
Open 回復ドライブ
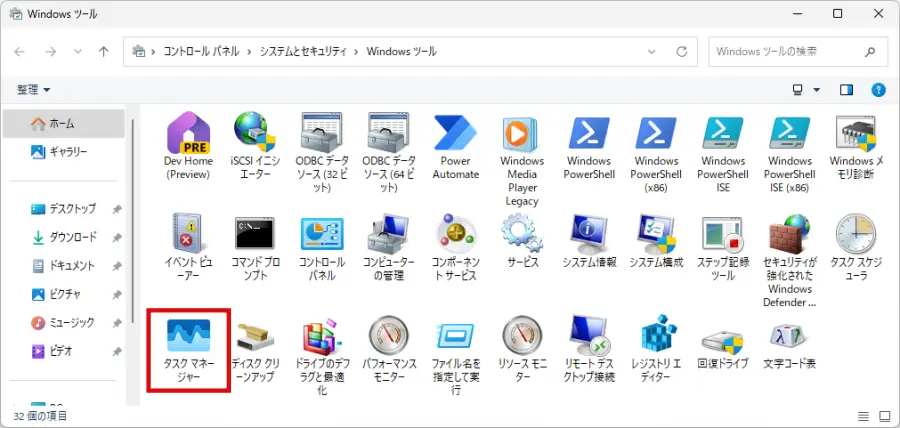(x=723, y=343)
